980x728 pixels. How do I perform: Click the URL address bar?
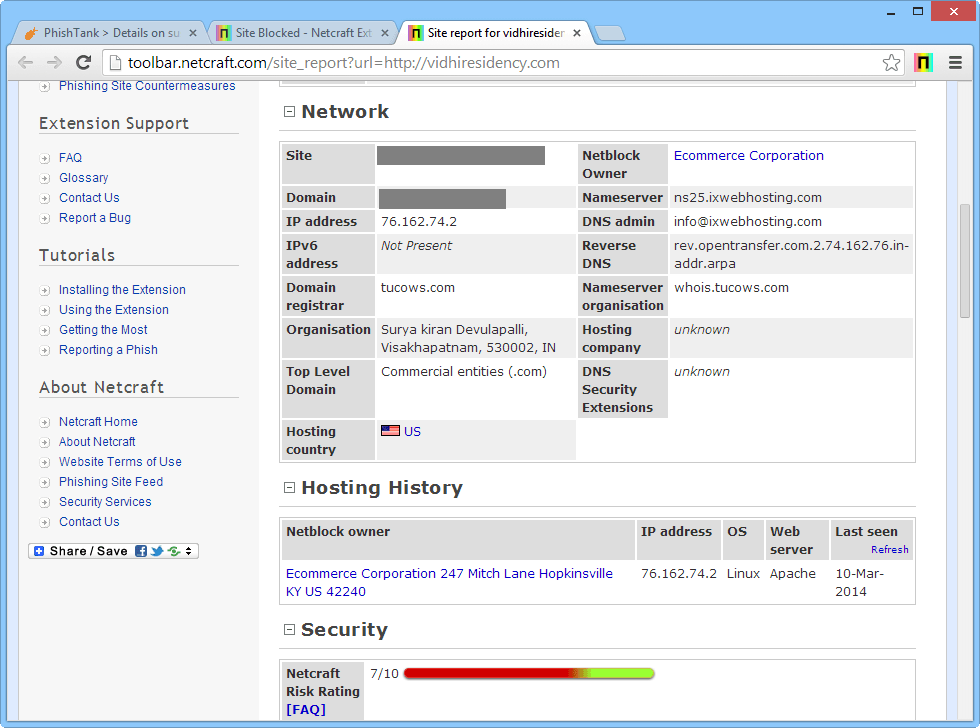pos(500,63)
